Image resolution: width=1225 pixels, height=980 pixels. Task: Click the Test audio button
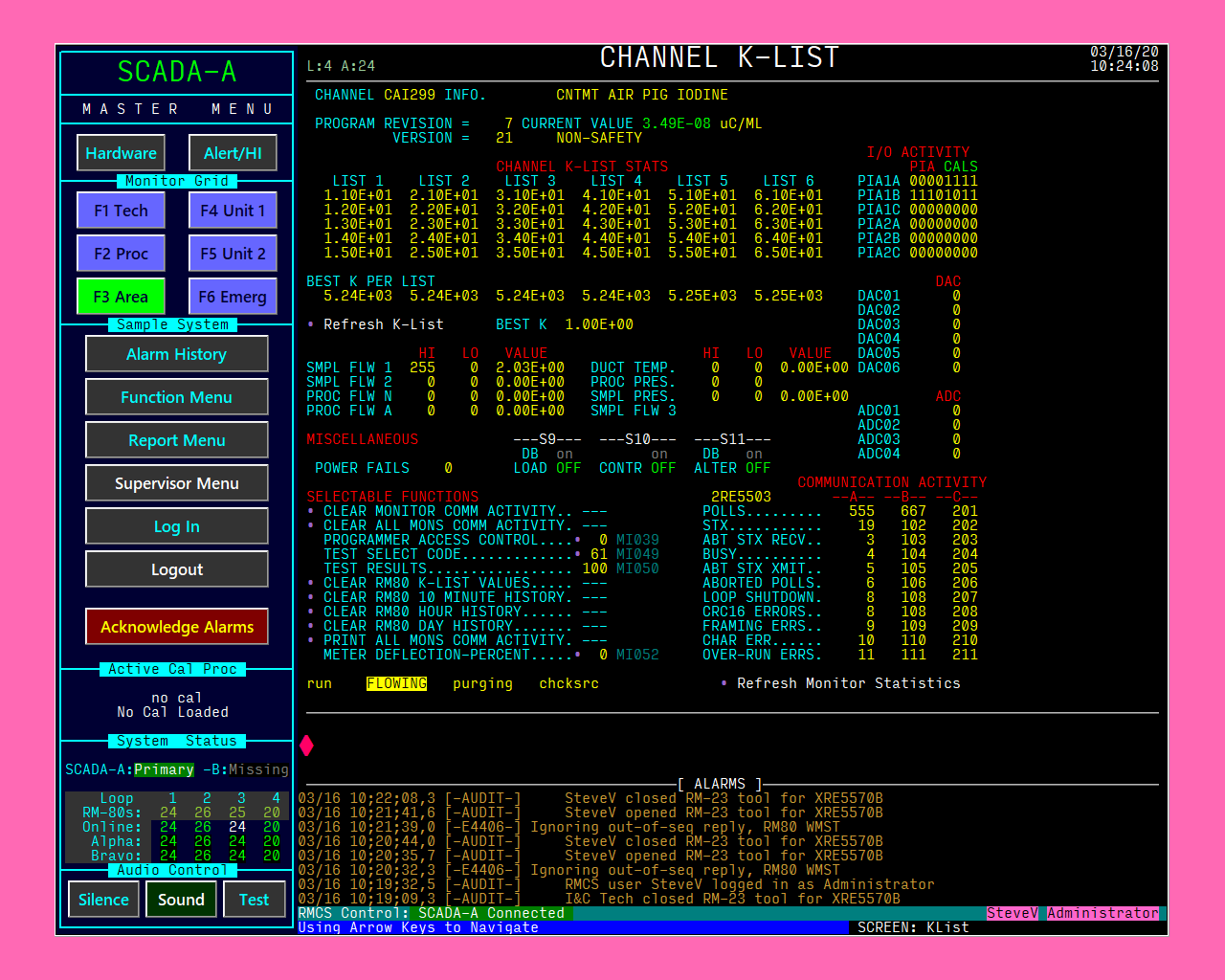[254, 900]
